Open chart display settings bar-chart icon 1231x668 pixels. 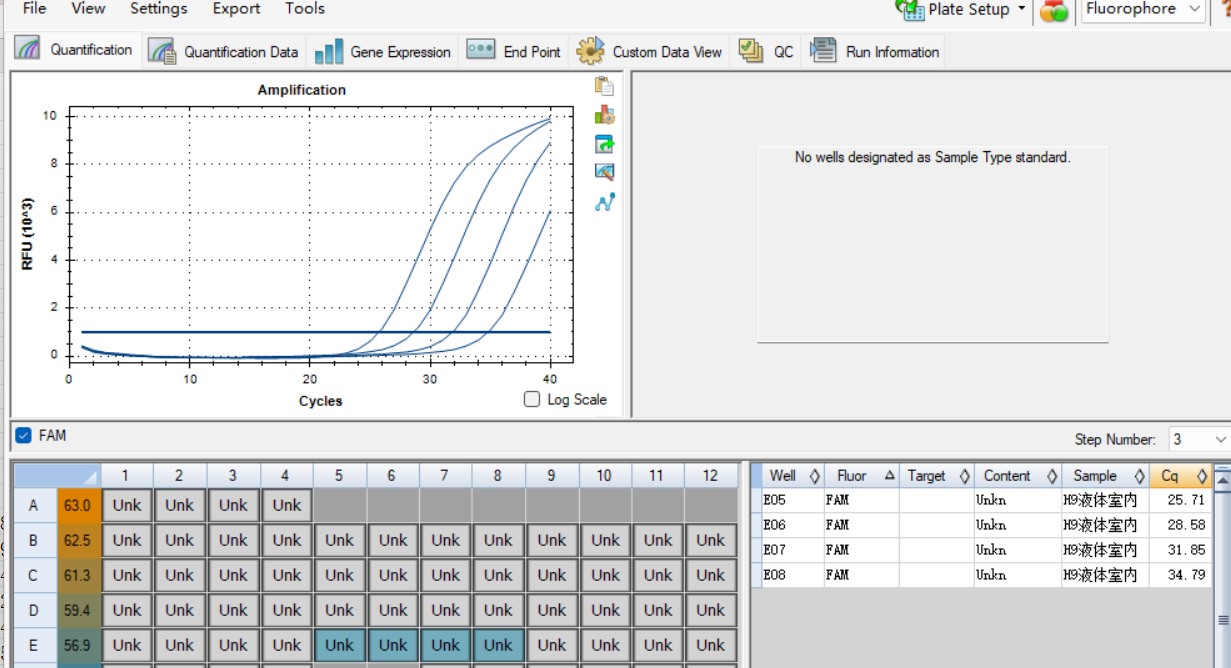click(x=604, y=115)
